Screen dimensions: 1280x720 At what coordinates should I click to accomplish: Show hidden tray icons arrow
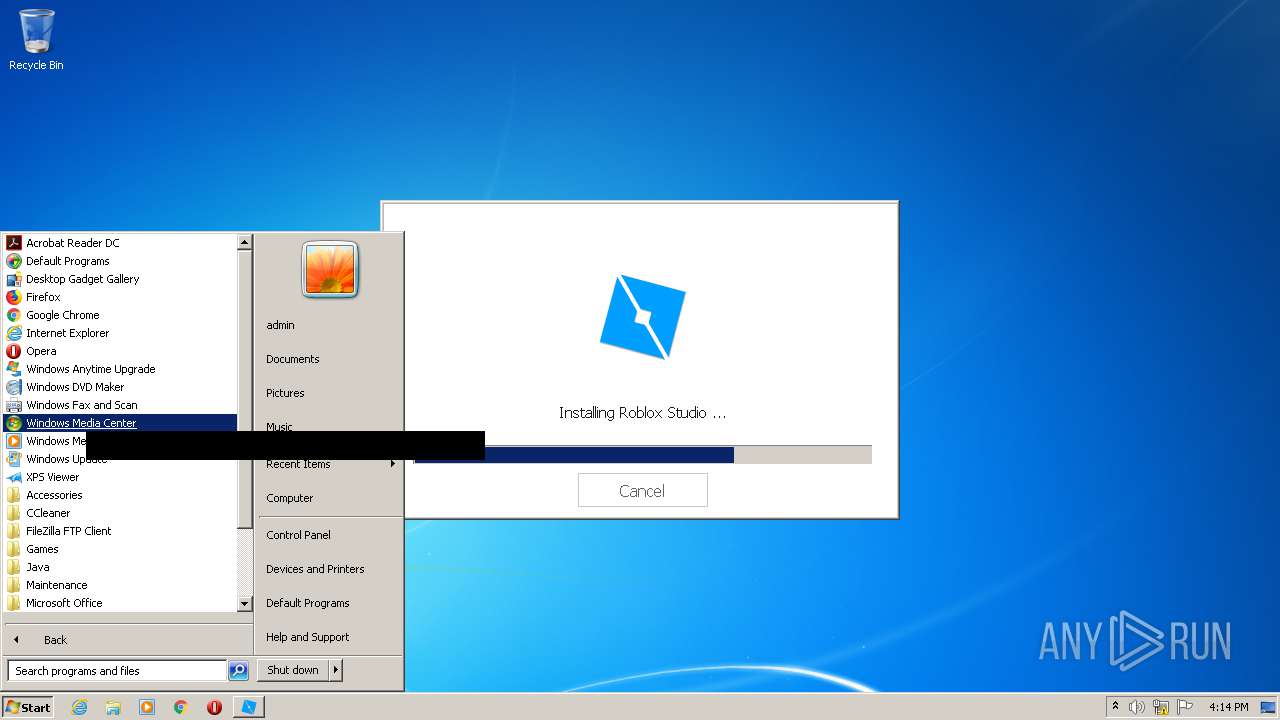click(x=1115, y=706)
